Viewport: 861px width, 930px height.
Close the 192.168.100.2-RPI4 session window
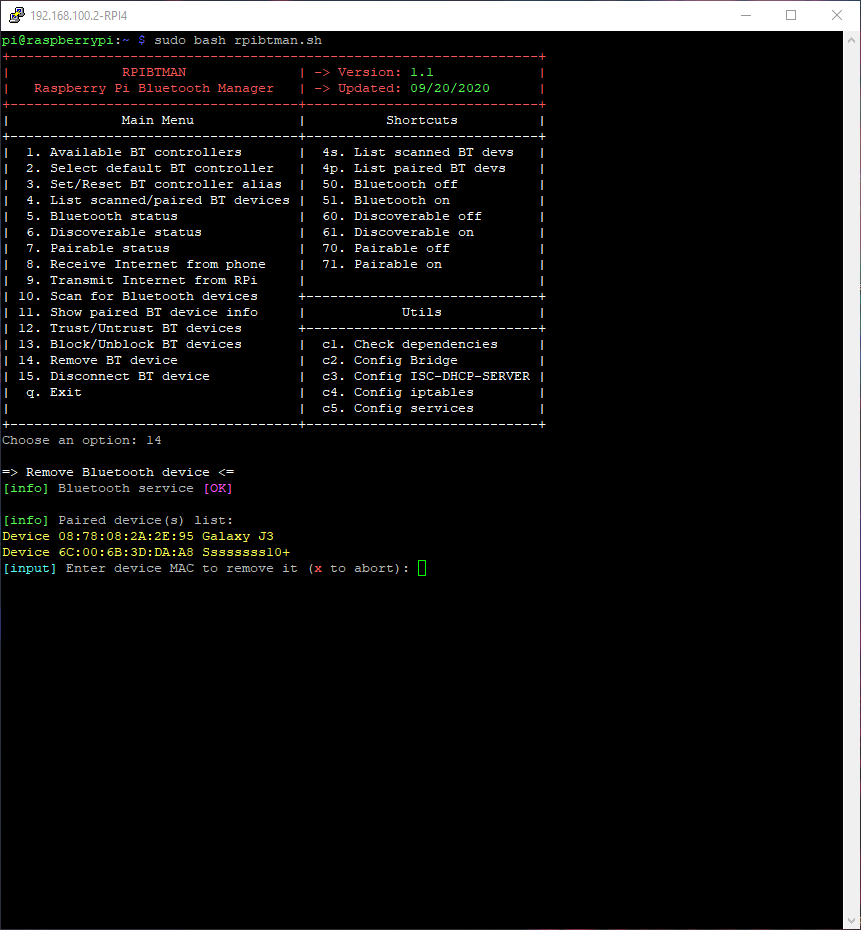click(x=837, y=15)
